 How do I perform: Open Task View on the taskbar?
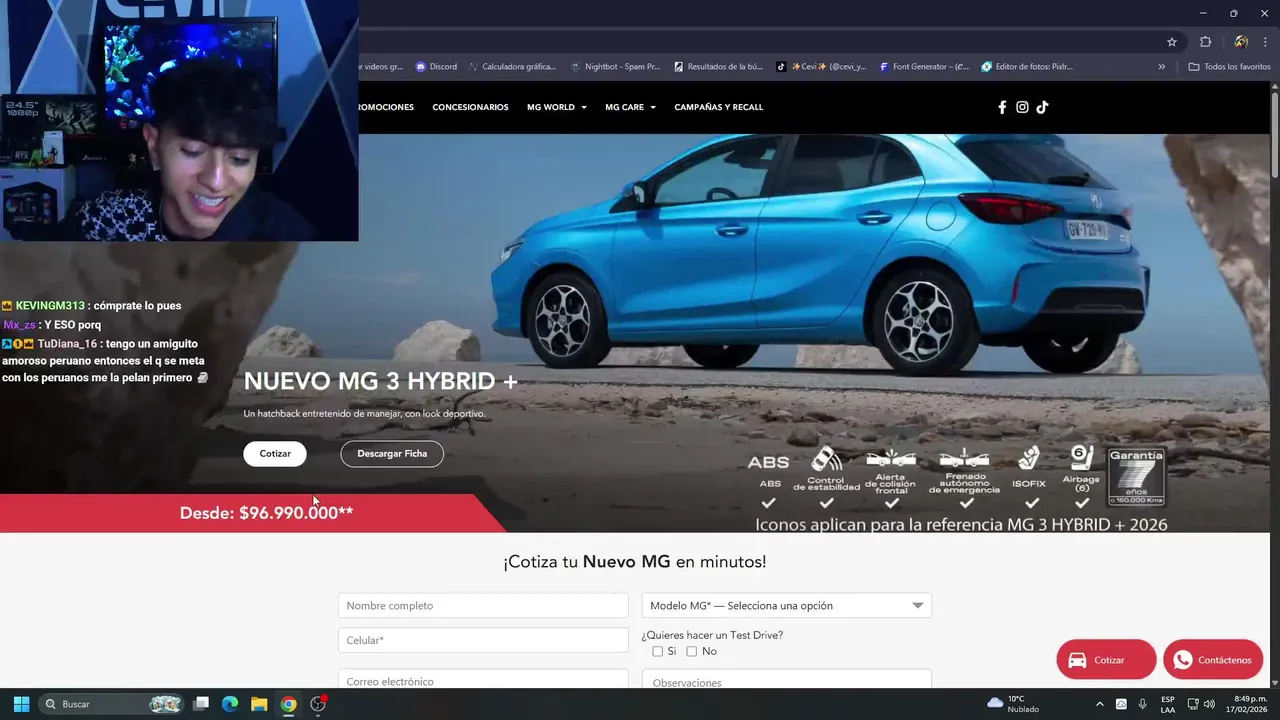click(x=201, y=704)
